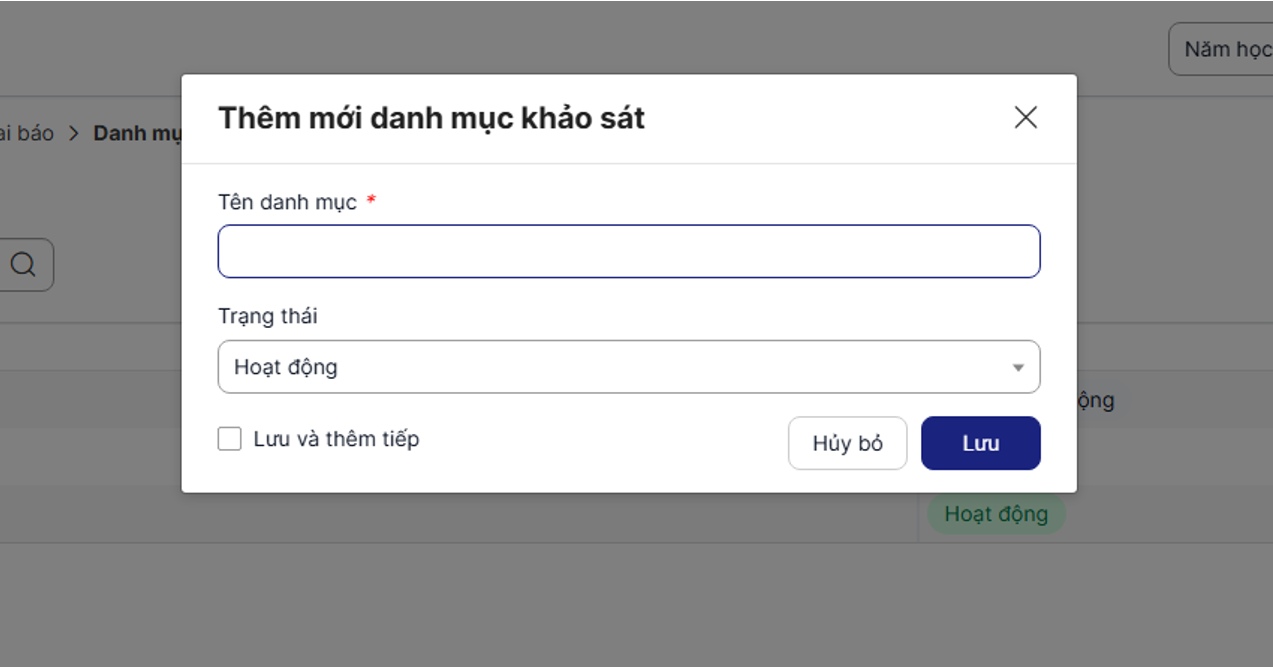Click the title "Thêm mới danh mục khảo sát"

tap(431, 118)
